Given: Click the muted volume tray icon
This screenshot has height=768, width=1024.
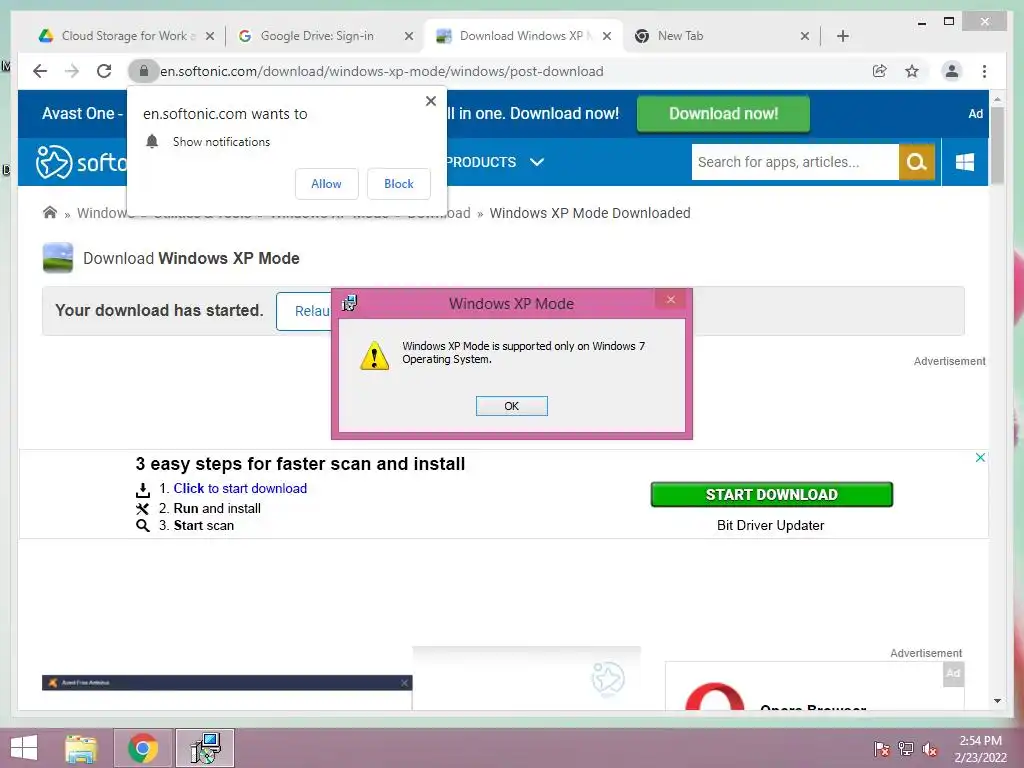Looking at the screenshot, I should 930,749.
